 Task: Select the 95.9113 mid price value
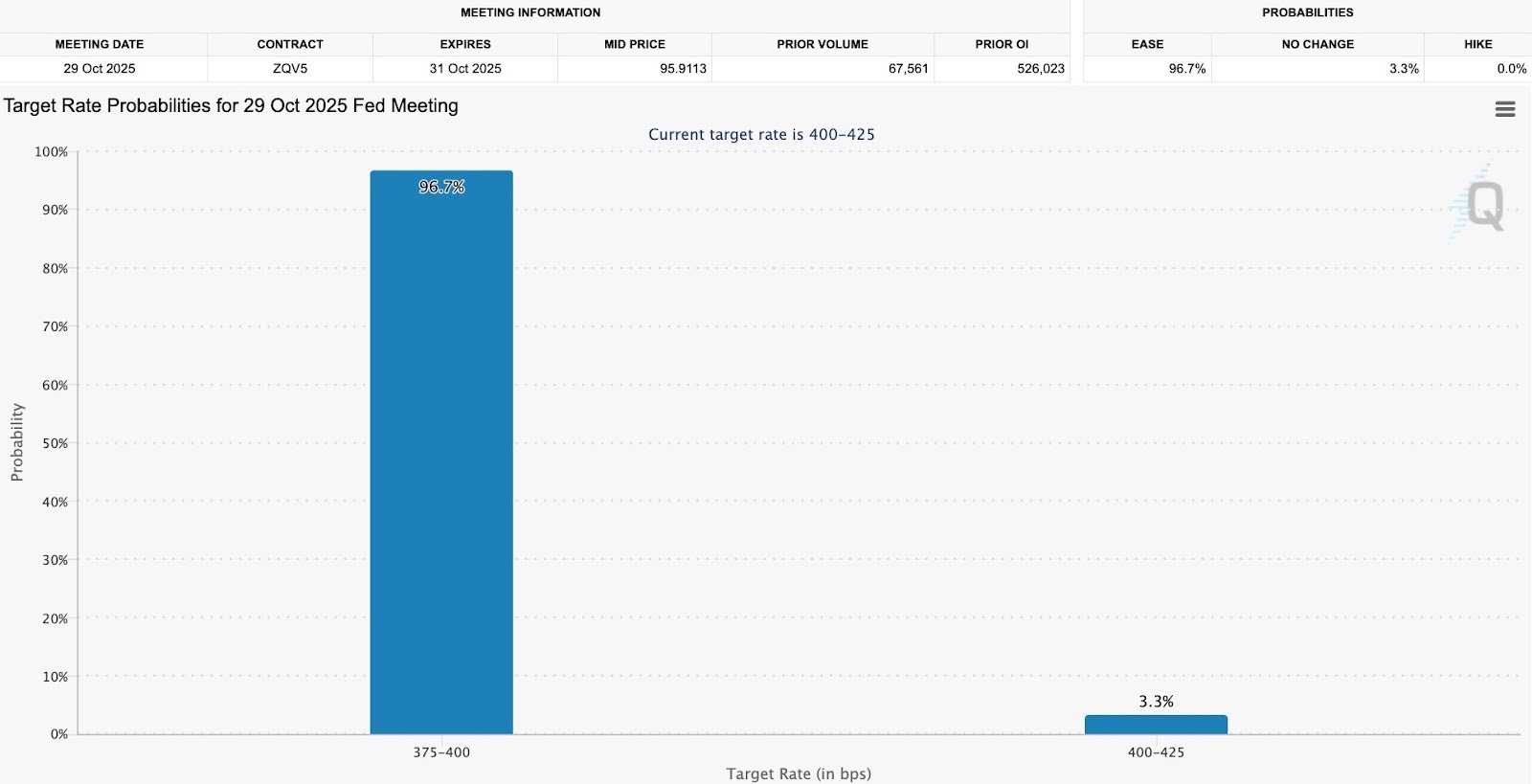(683, 69)
